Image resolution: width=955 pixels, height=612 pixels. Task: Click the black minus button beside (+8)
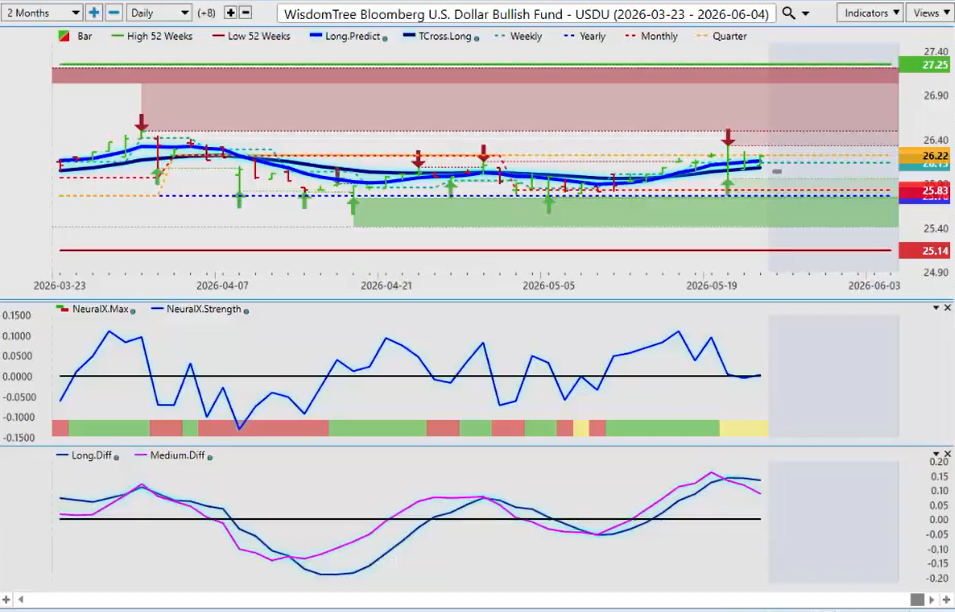tap(245, 13)
